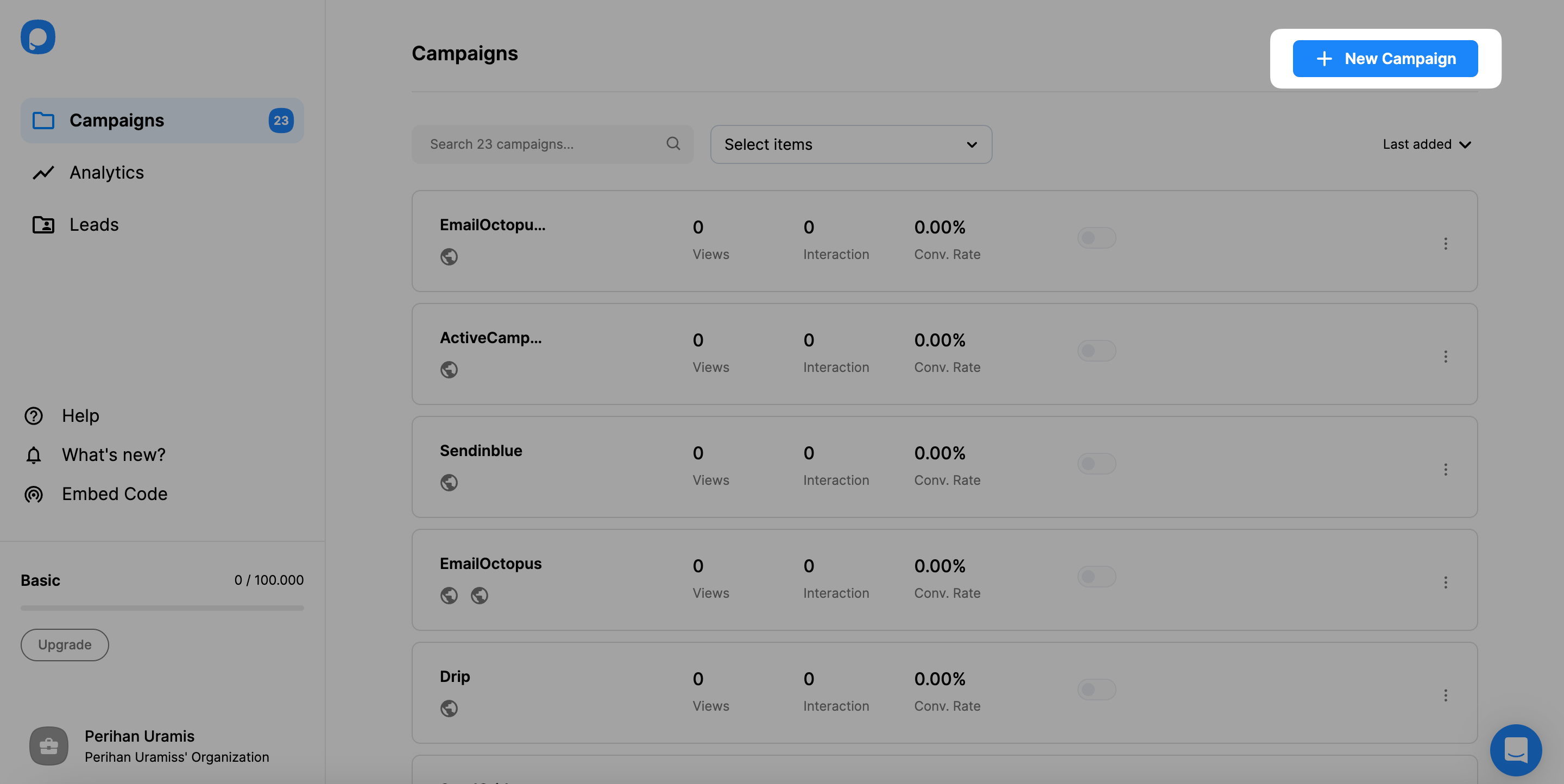The image size is (1564, 784).
Task: Click the New Campaign button
Action: [x=1385, y=59]
